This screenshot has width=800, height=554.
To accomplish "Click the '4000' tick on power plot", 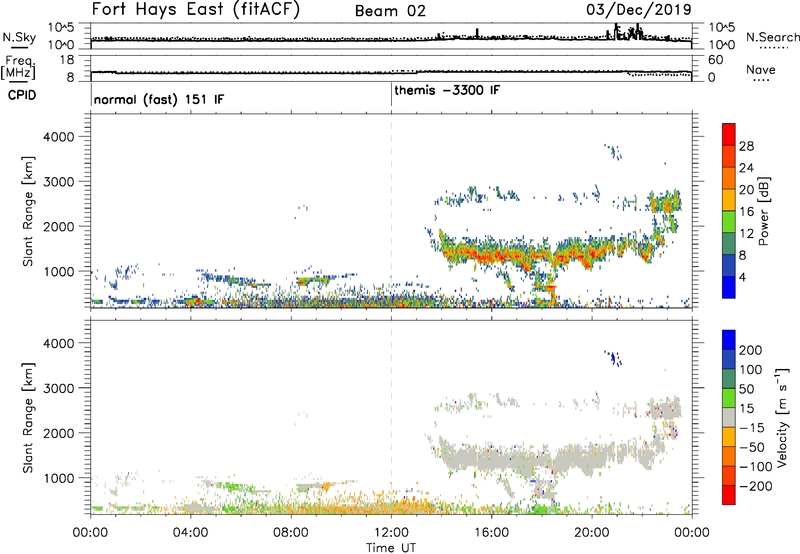I will (58, 137).
